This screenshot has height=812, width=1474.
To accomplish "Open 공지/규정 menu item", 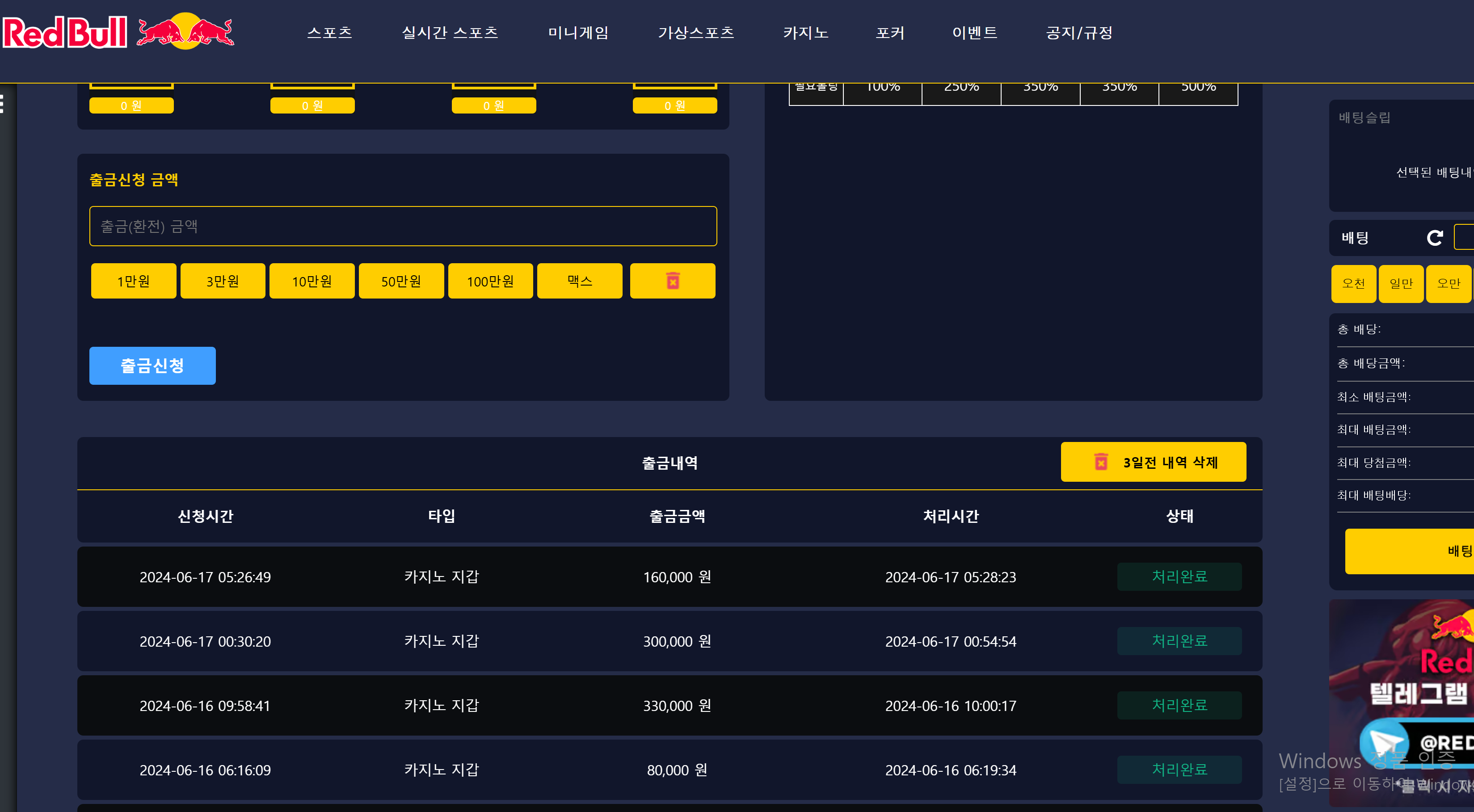I will pos(1079,33).
